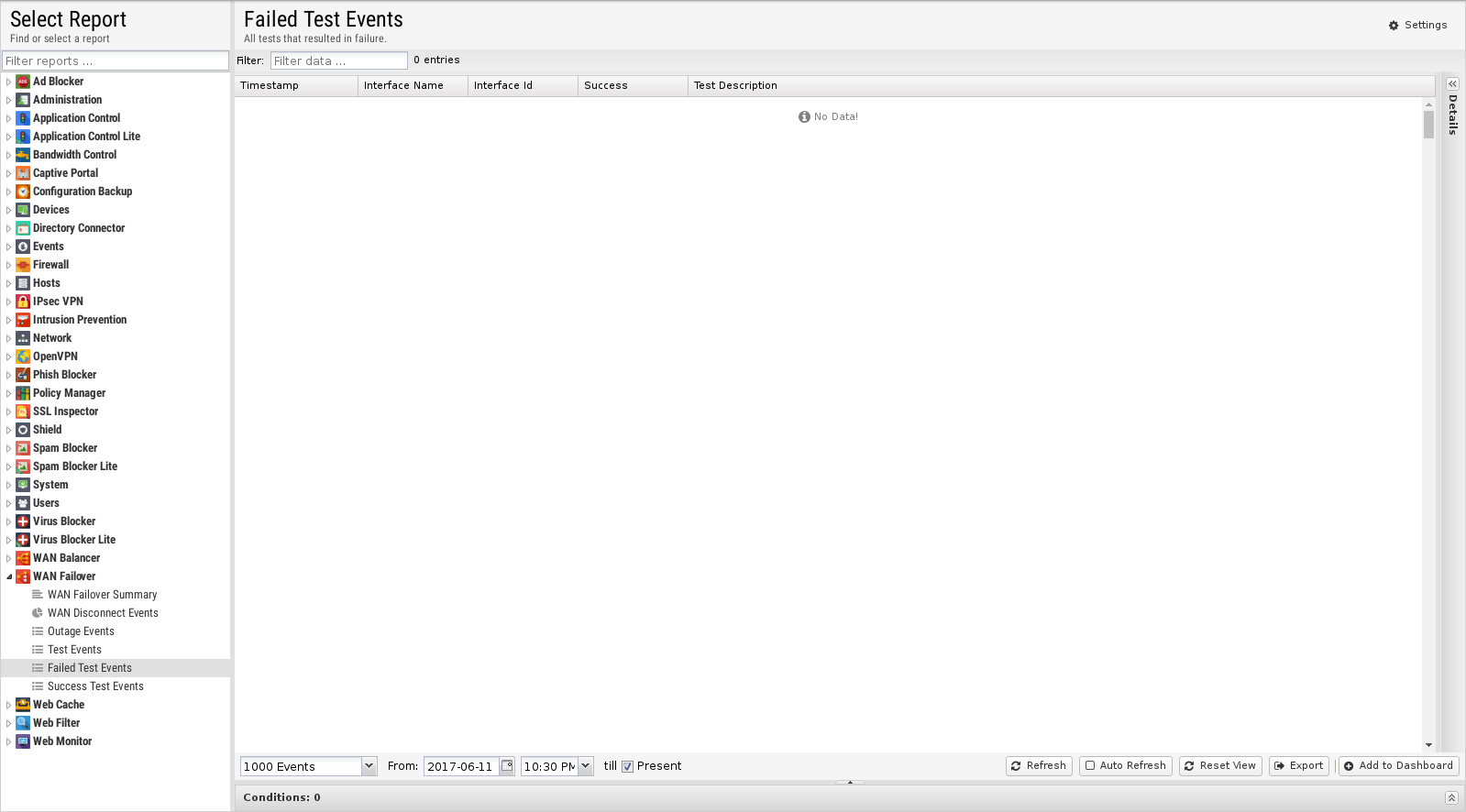Expand the Hosts tree node
Screen dimensions: 1466x812
point(9,283)
